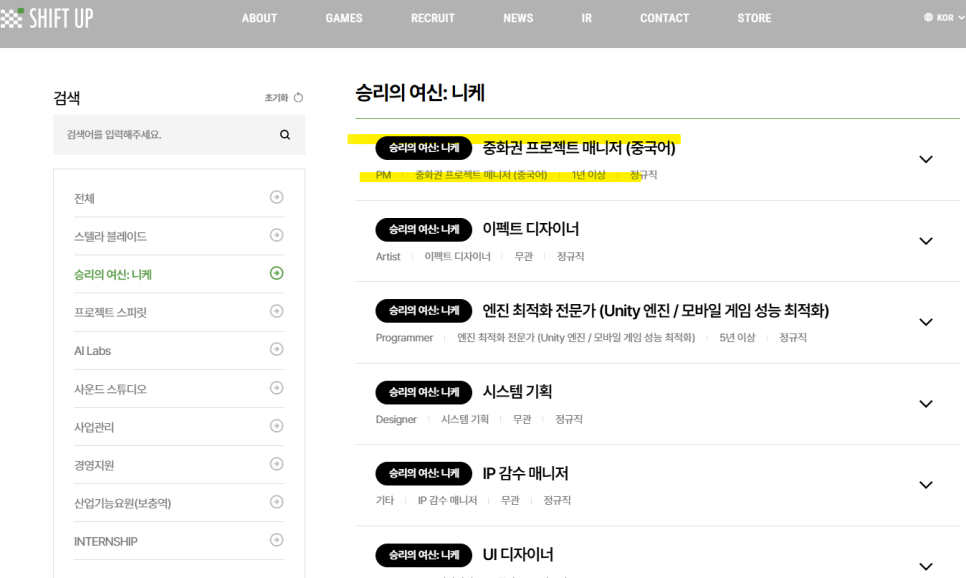Click the Programmer job type label
This screenshot has width=966, height=578.
pos(404,338)
